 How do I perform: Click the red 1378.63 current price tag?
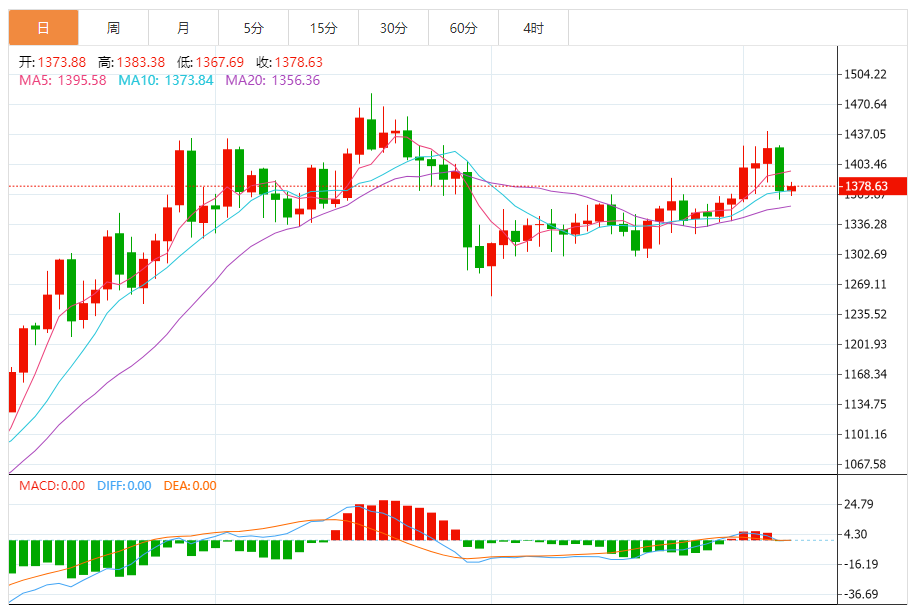coord(872,186)
